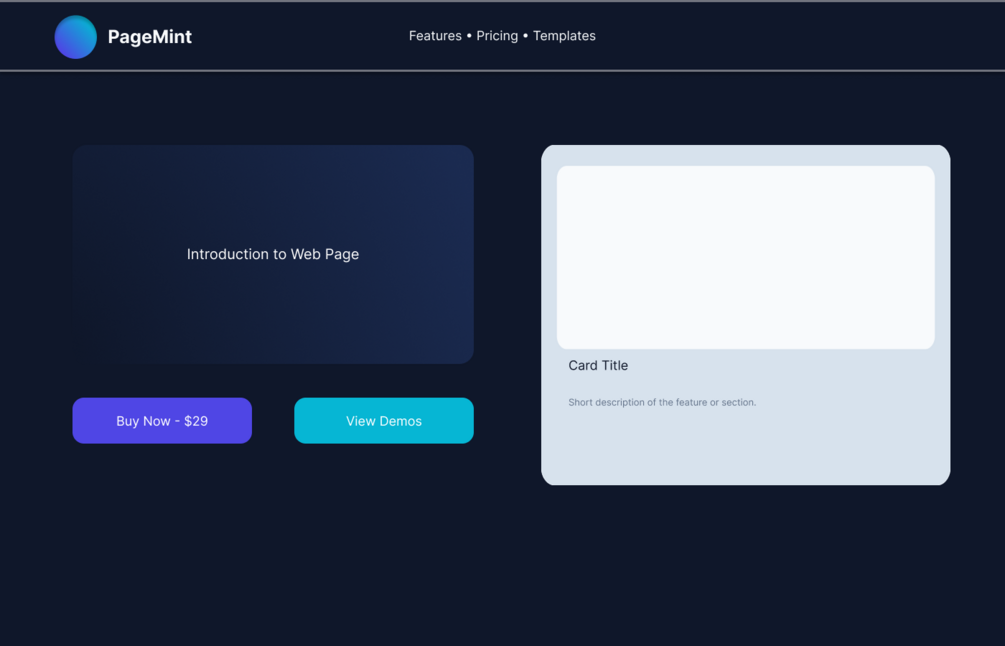The height and width of the screenshot is (646, 1005).
Task: Go to the Pricing nav link
Action: [497, 36]
